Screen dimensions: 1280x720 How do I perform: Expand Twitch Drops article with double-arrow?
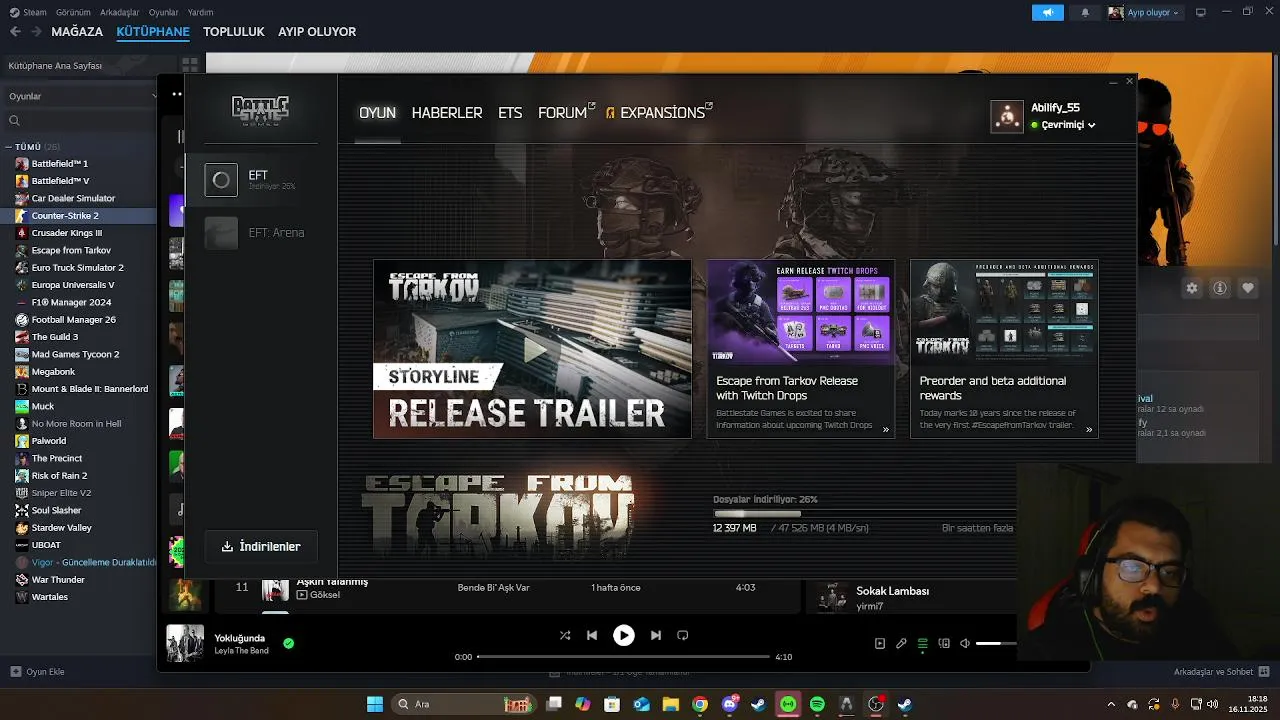885,430
